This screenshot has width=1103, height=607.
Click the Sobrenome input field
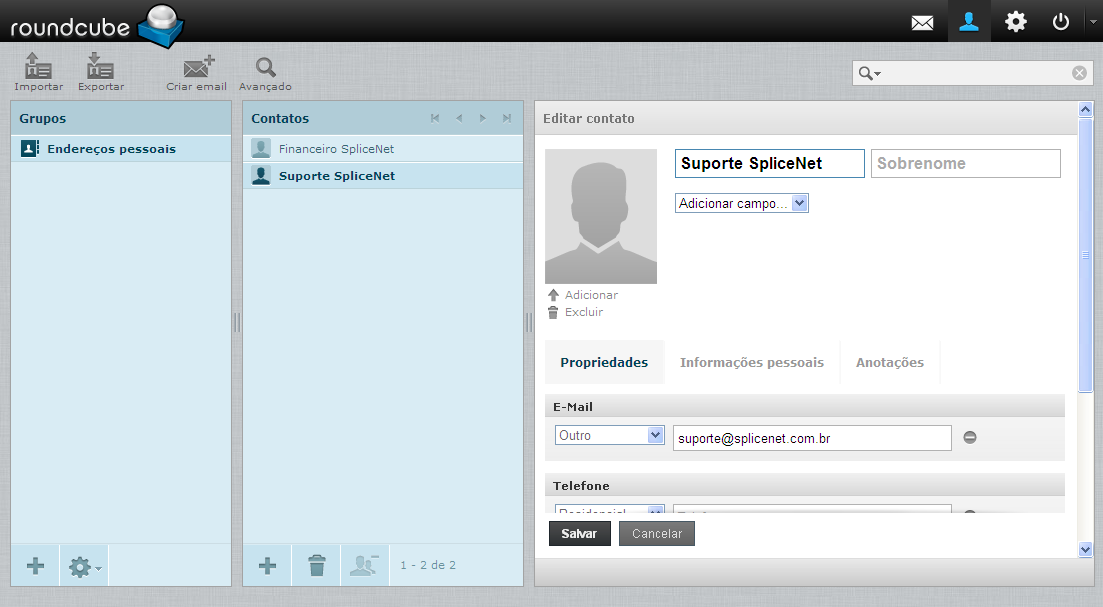point(966,163)
